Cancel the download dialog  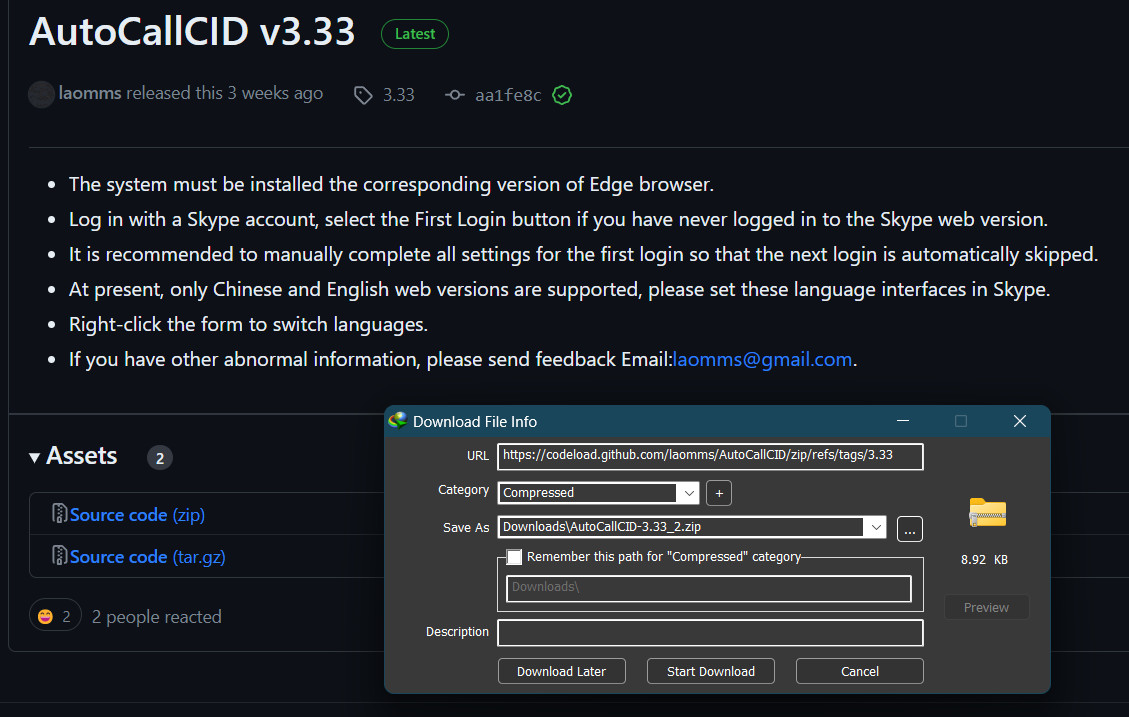coord(860,671)
